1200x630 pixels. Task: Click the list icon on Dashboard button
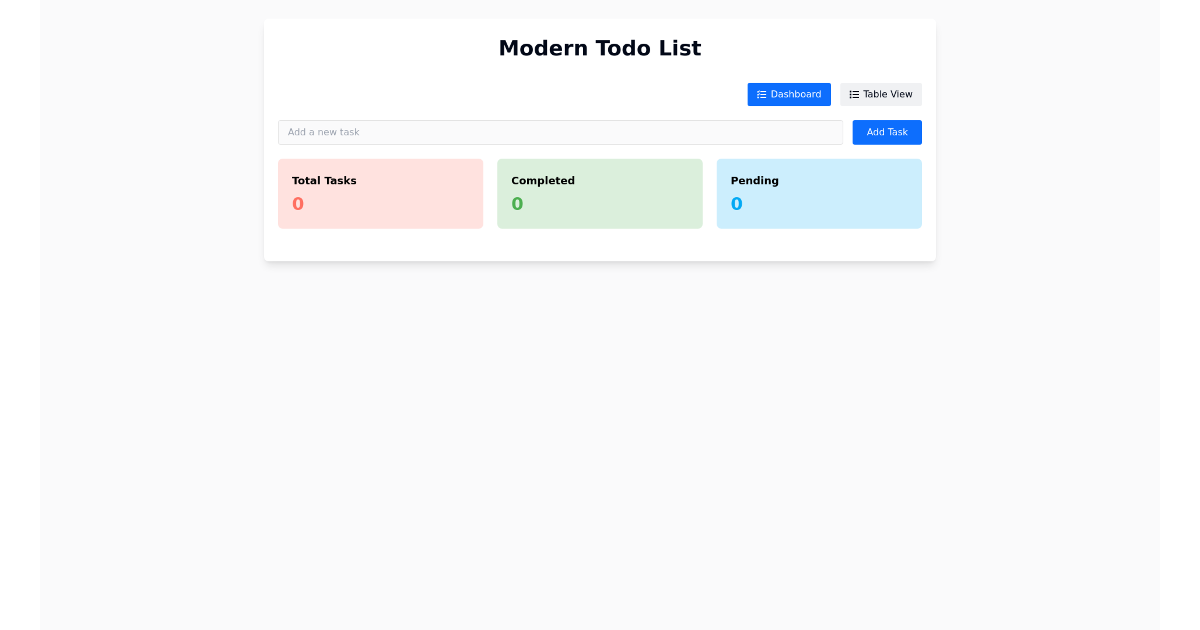tap(760, 94)
